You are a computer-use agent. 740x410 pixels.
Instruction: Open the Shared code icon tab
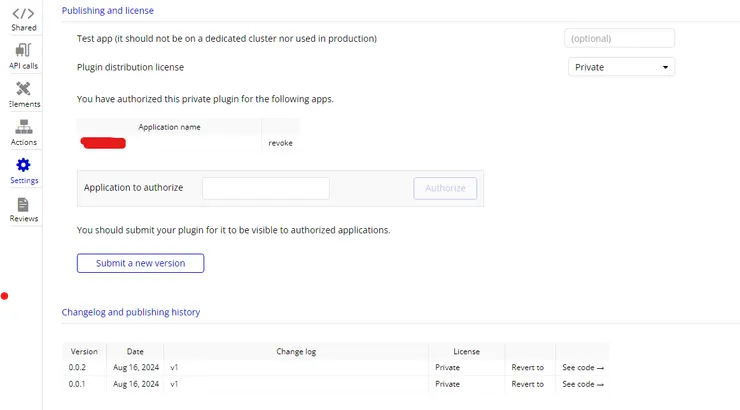24,13
